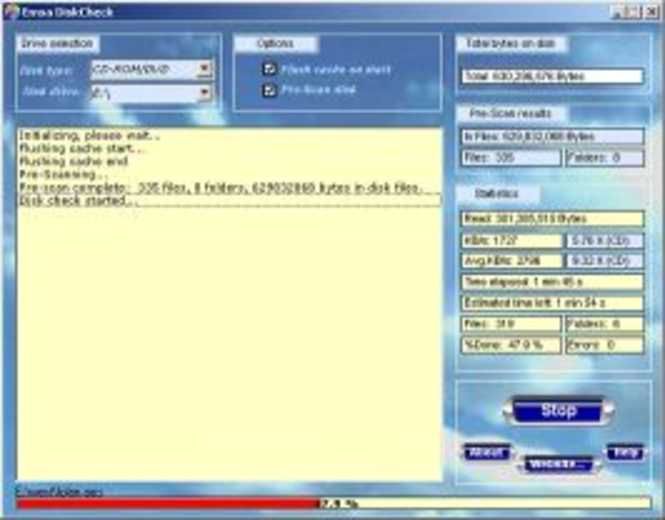Screen dimensions: 665x520
Task: Click the Estimated time left field
Action: click(552, 303)
